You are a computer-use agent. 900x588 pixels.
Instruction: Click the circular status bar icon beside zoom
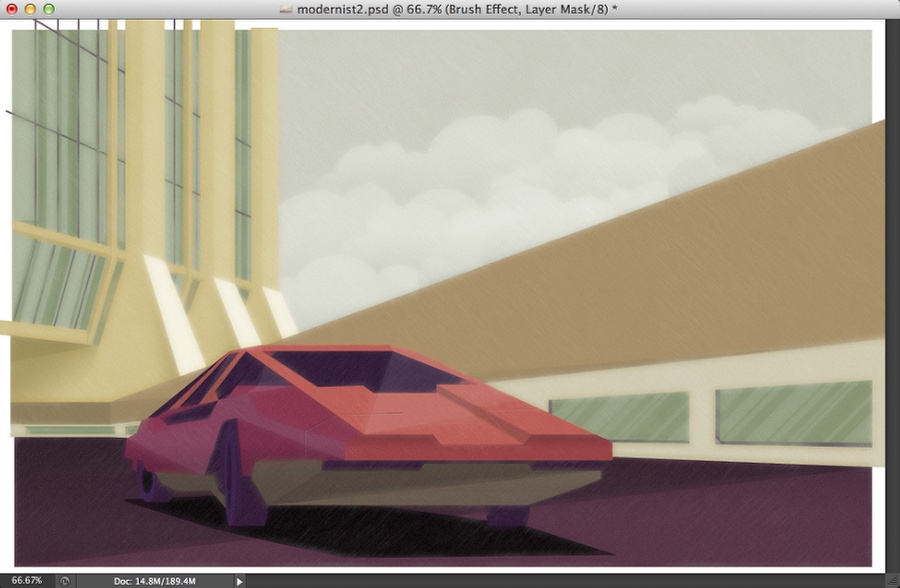[x=65, y=581]
